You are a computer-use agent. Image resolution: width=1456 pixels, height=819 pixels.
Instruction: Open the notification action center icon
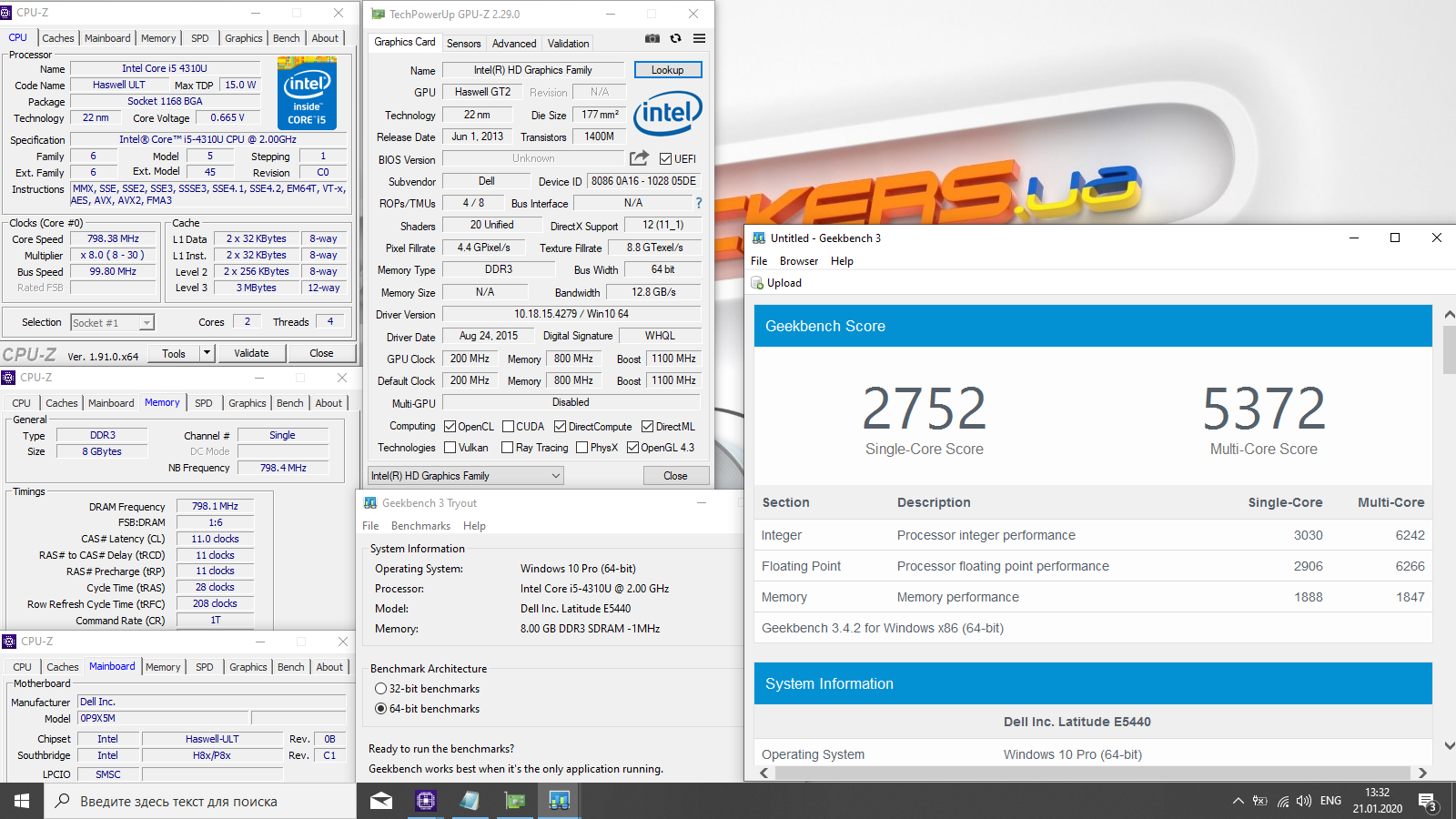click(1427, 802)
